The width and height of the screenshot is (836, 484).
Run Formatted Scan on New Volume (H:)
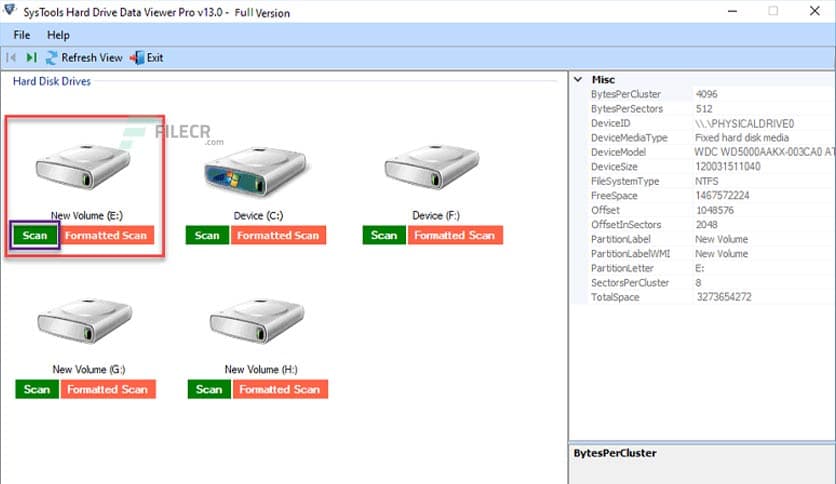click(x=280, y=389)
